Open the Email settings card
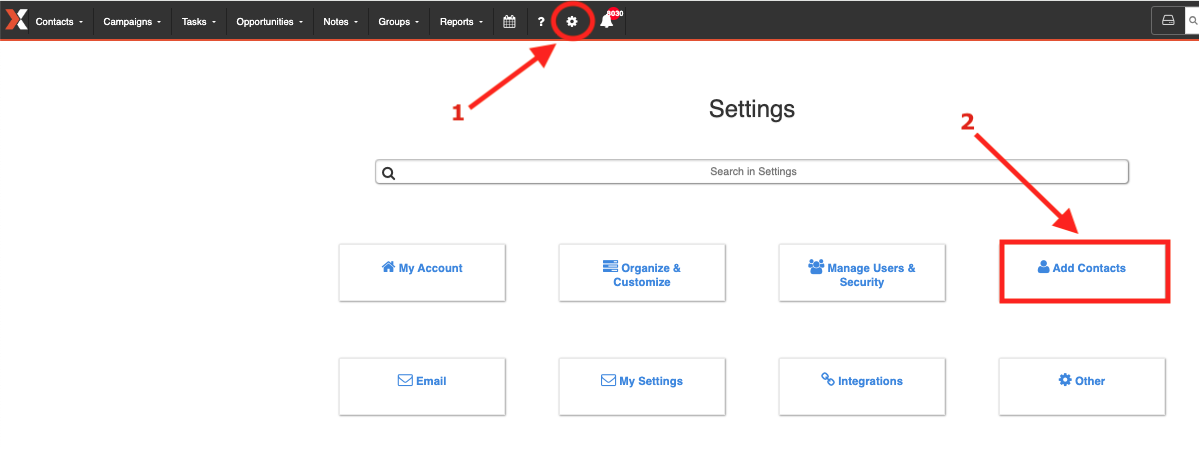Image resolution: width=1199 pixels, height=449 pixels. [x=422, y=386]
